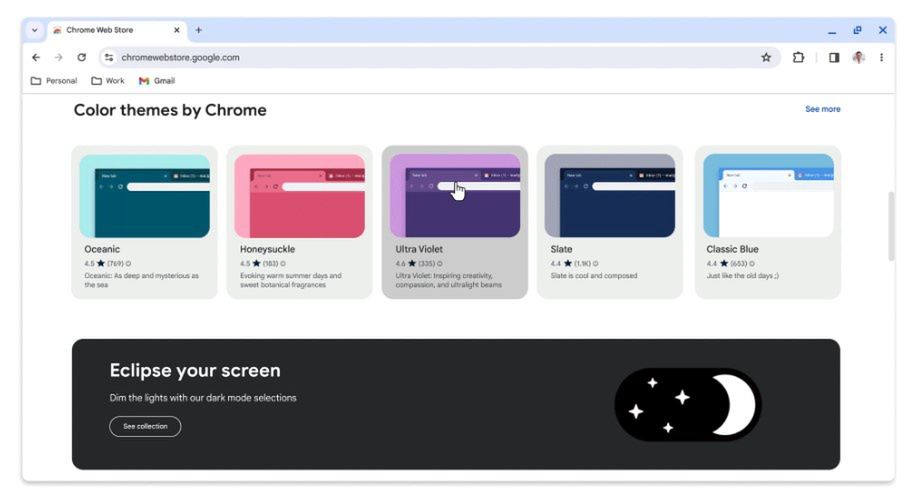Click the See collection button
The height and width of the screenshot is (503, 919).
coord(145,426)
